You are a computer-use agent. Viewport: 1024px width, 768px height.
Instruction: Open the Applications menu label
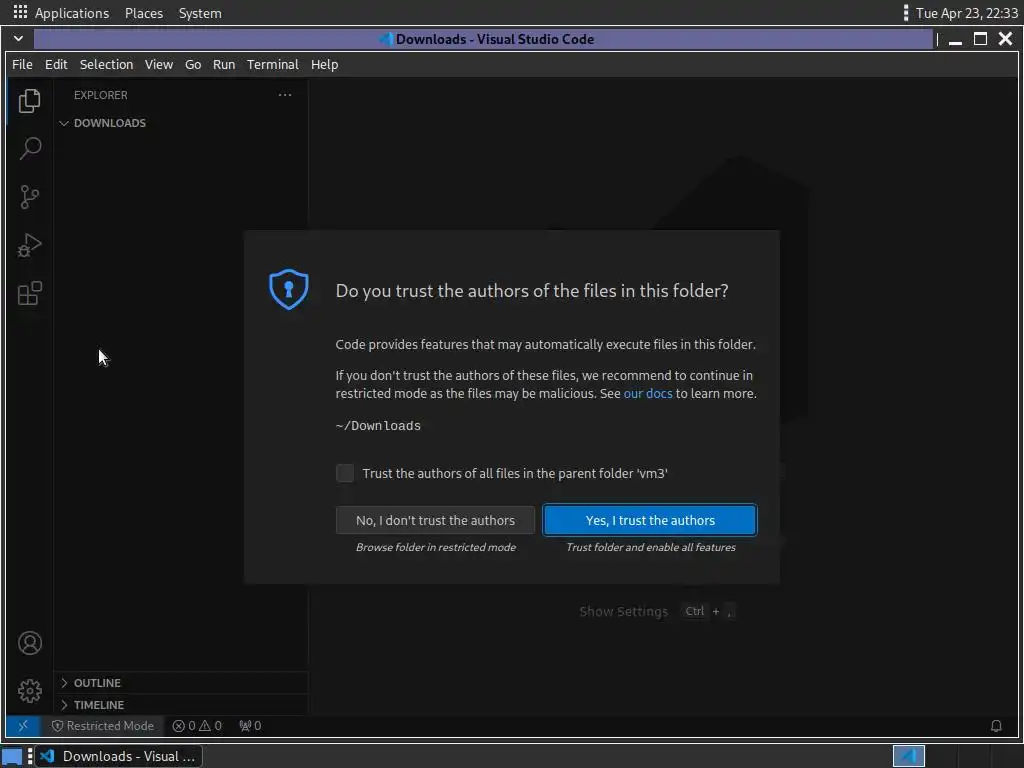pos(72,13)
